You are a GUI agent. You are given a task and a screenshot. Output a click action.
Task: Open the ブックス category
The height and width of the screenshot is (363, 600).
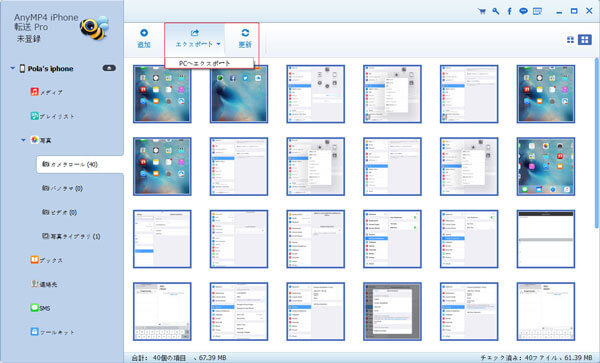click(x=46, y=260)
